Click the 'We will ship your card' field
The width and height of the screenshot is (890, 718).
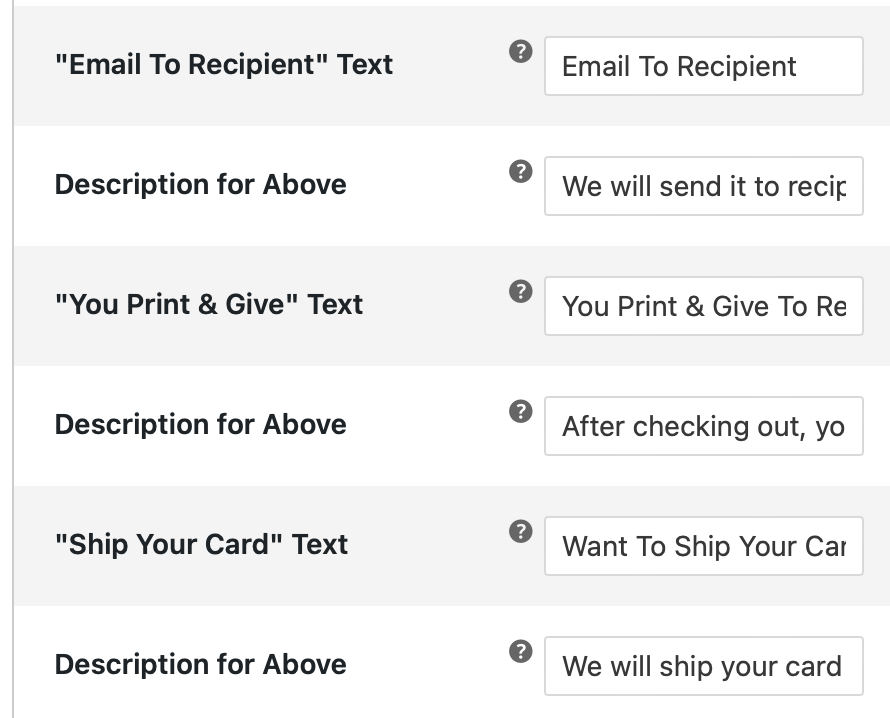point(704,666)
